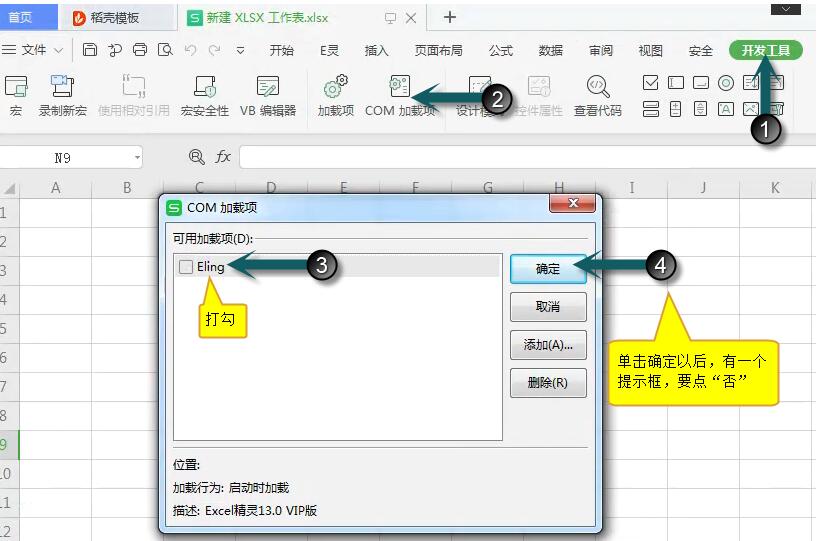Open the VB 编辑器 editor

pos(267,88)
